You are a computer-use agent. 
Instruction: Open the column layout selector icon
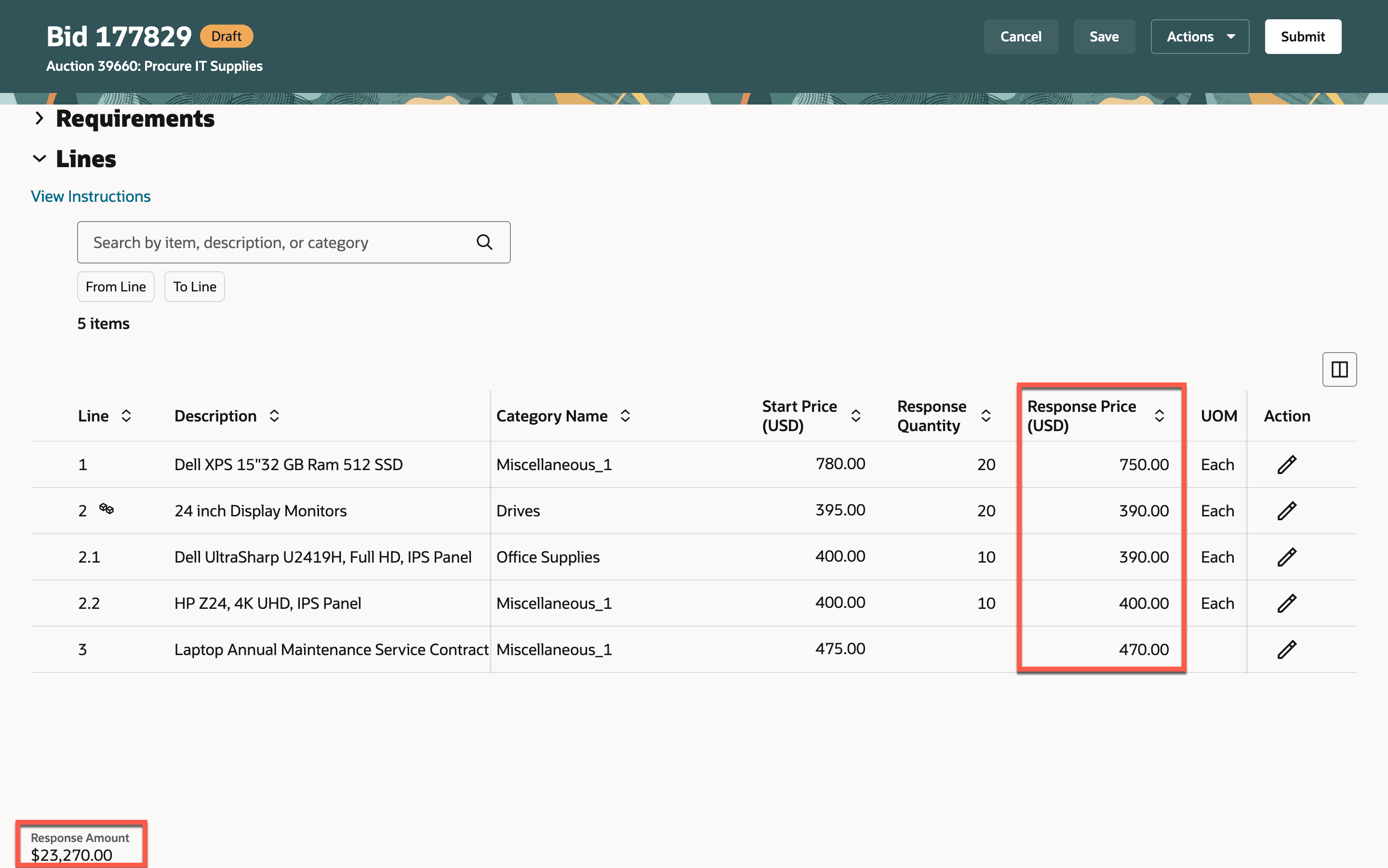(1339, 369)
